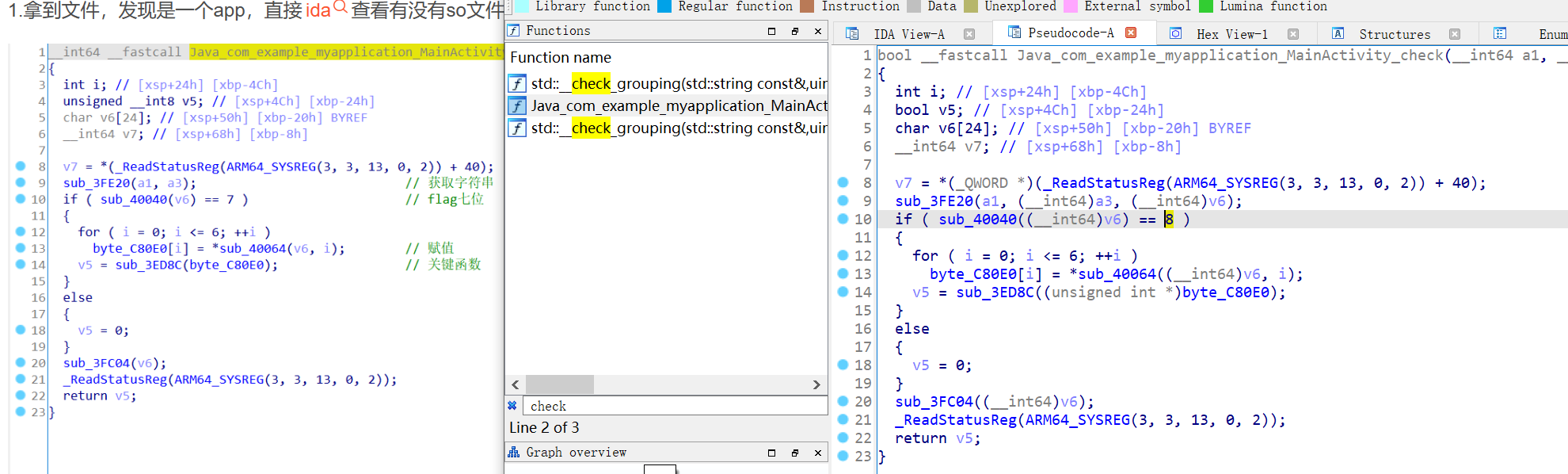This screenshot has height=474, width=1568.
Task: Click the Lumina function green swatch
Action: click(1206, 6)
